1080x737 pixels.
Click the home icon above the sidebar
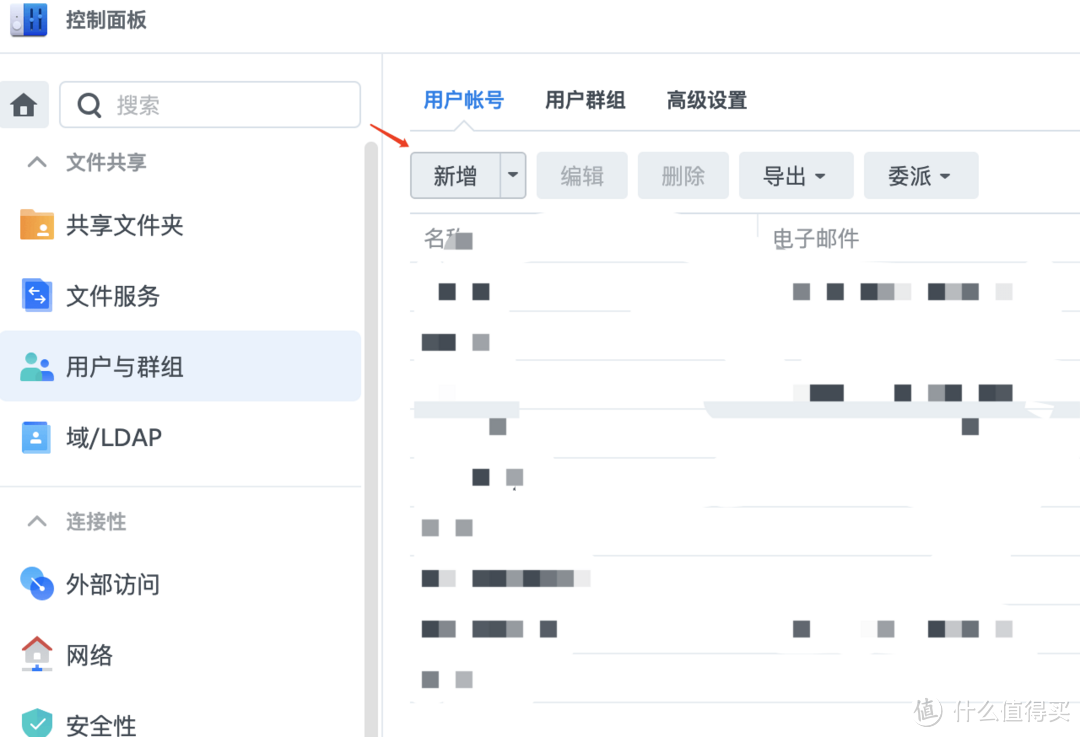pyautogui.click(x=23, y=104)
